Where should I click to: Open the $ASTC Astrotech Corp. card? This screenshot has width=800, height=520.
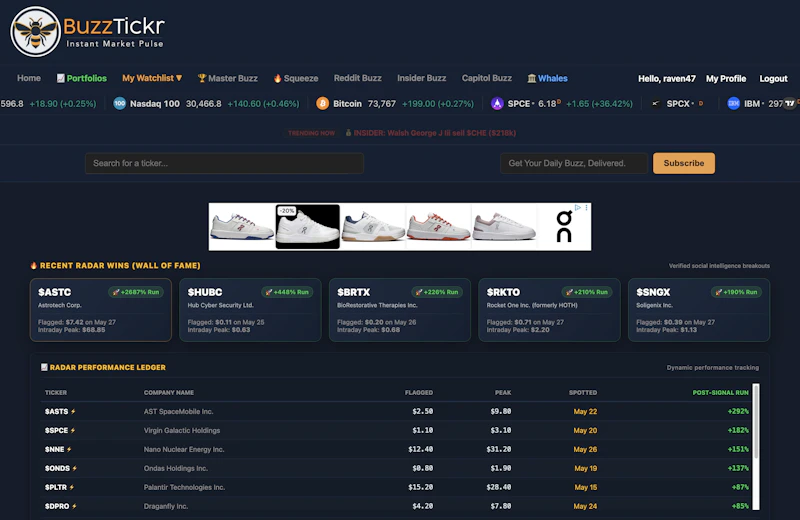[101, 310]
